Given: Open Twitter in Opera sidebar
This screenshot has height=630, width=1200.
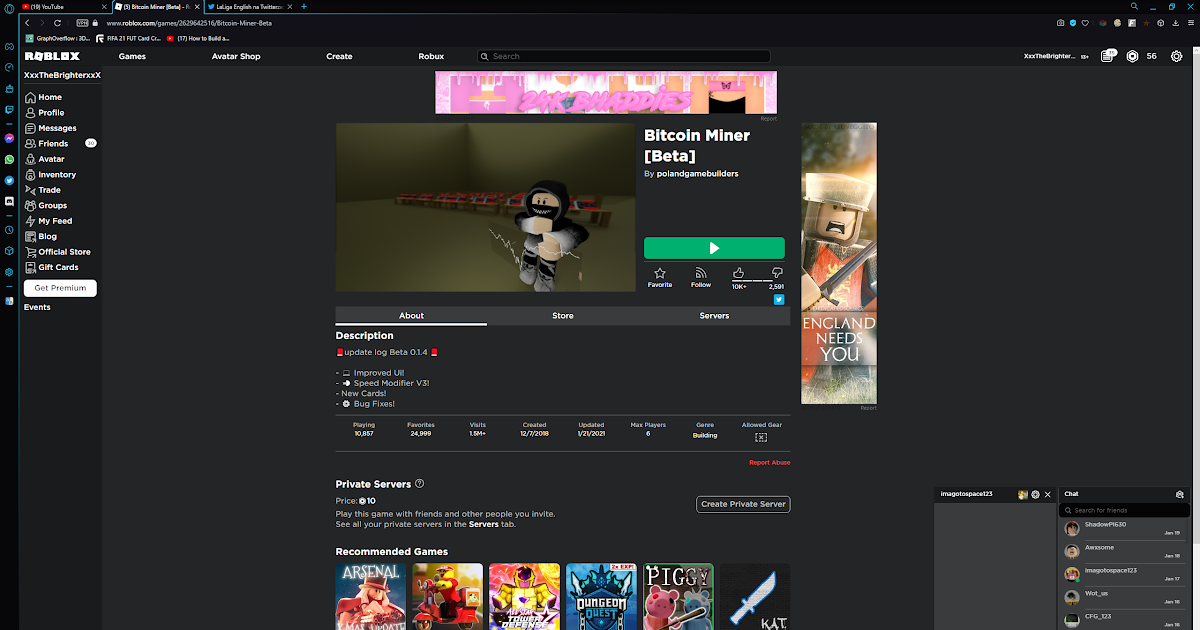Looking at the screenshot, I should pyautogui.click(x=9, y=180).
